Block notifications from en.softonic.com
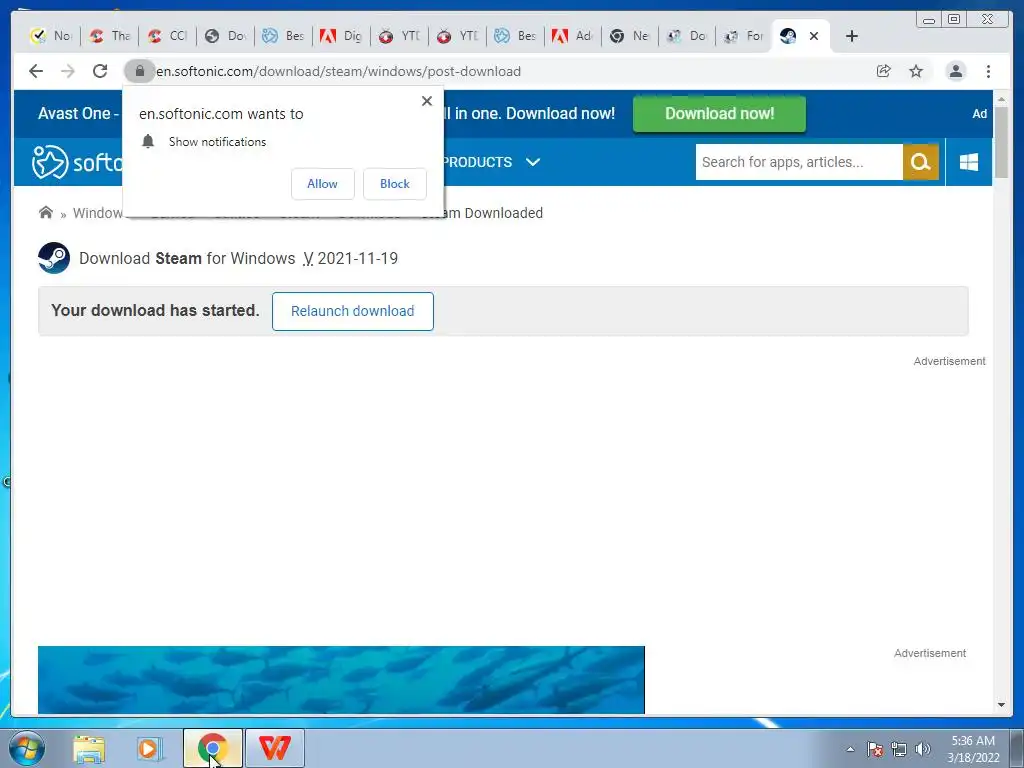Screen dimensions: 1024x768 pyautogui.click(x=394, y=184)
